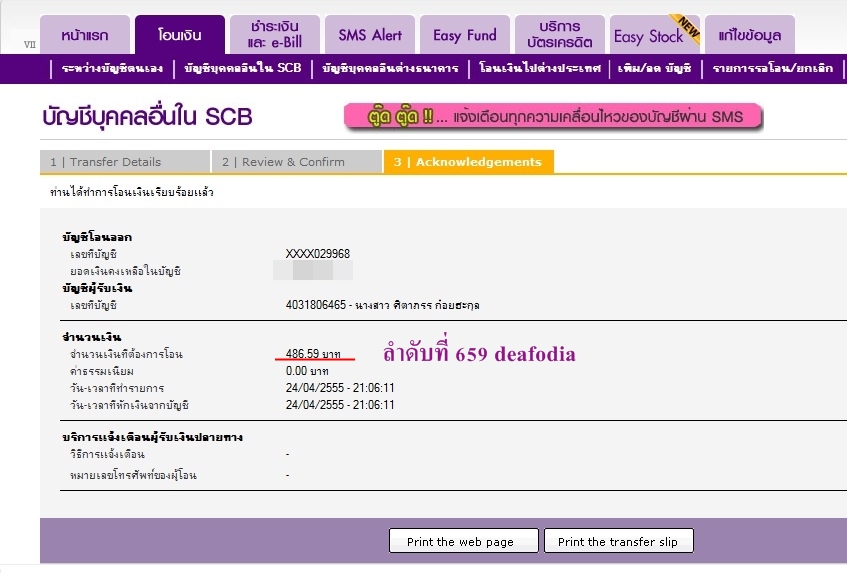The height and width of the screenshot is (579, 847).
Task: Click the จำนวนเงินที่ต้องการโอน label
Action: tap(126, 354)
